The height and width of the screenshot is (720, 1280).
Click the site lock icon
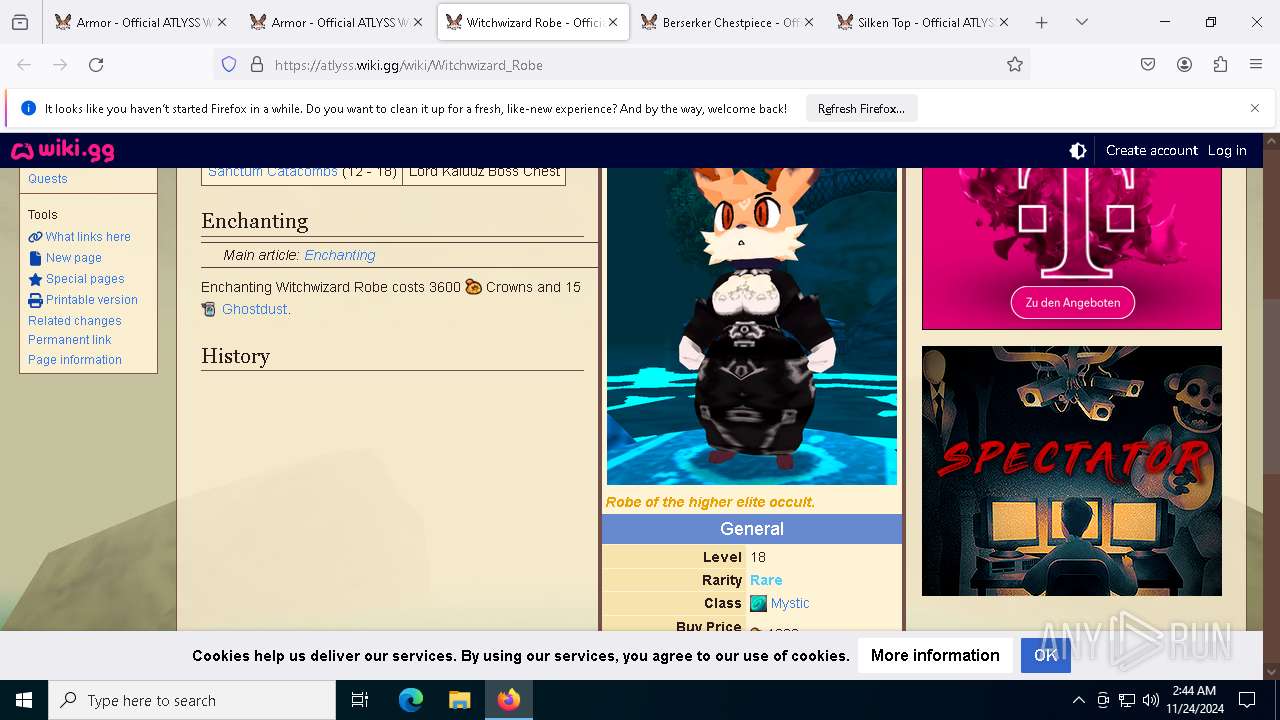click(257, 65)
